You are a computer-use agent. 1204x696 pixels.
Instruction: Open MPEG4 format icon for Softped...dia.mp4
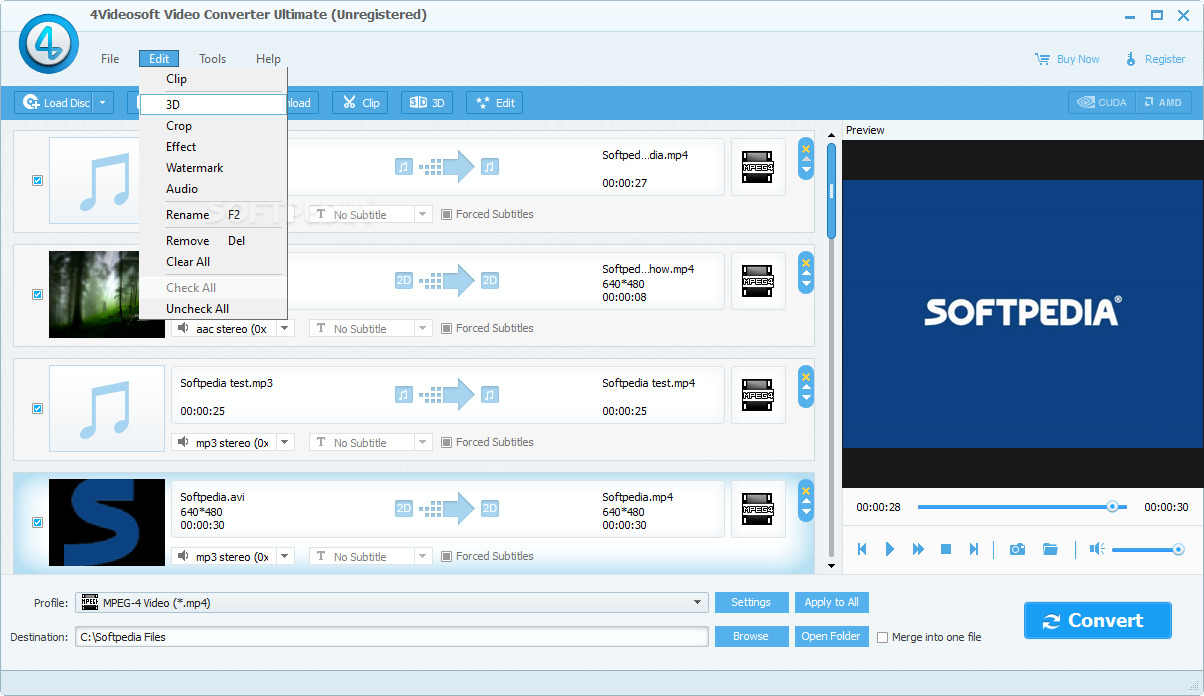click(758, 167)
